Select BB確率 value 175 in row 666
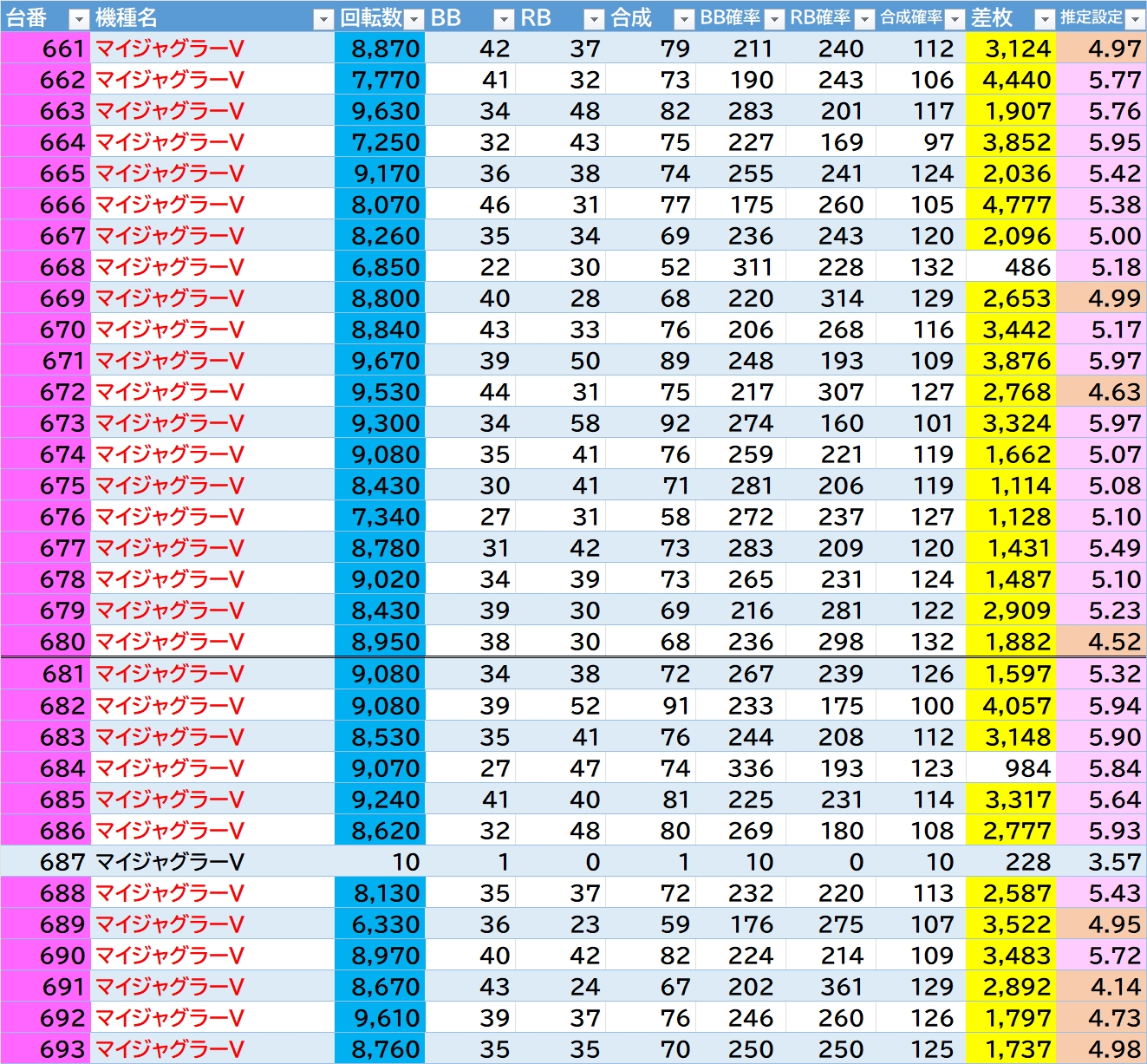This screenshot has width=1147, height=1064. pyautogui.click(x=740, y=205)
